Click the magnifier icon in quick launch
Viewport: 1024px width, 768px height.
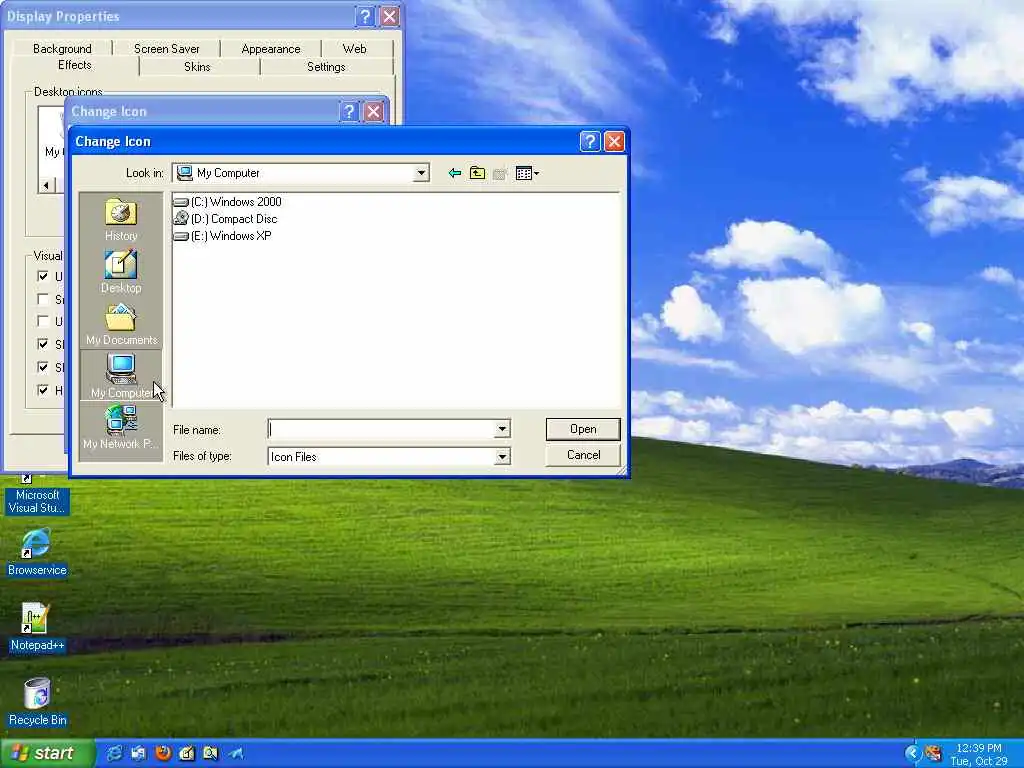tap(211, 754)
